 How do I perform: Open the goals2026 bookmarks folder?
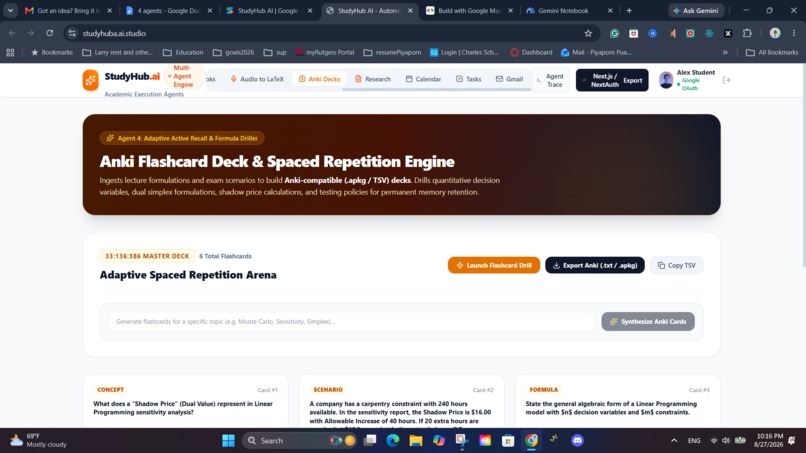click(x=233, y=52)
